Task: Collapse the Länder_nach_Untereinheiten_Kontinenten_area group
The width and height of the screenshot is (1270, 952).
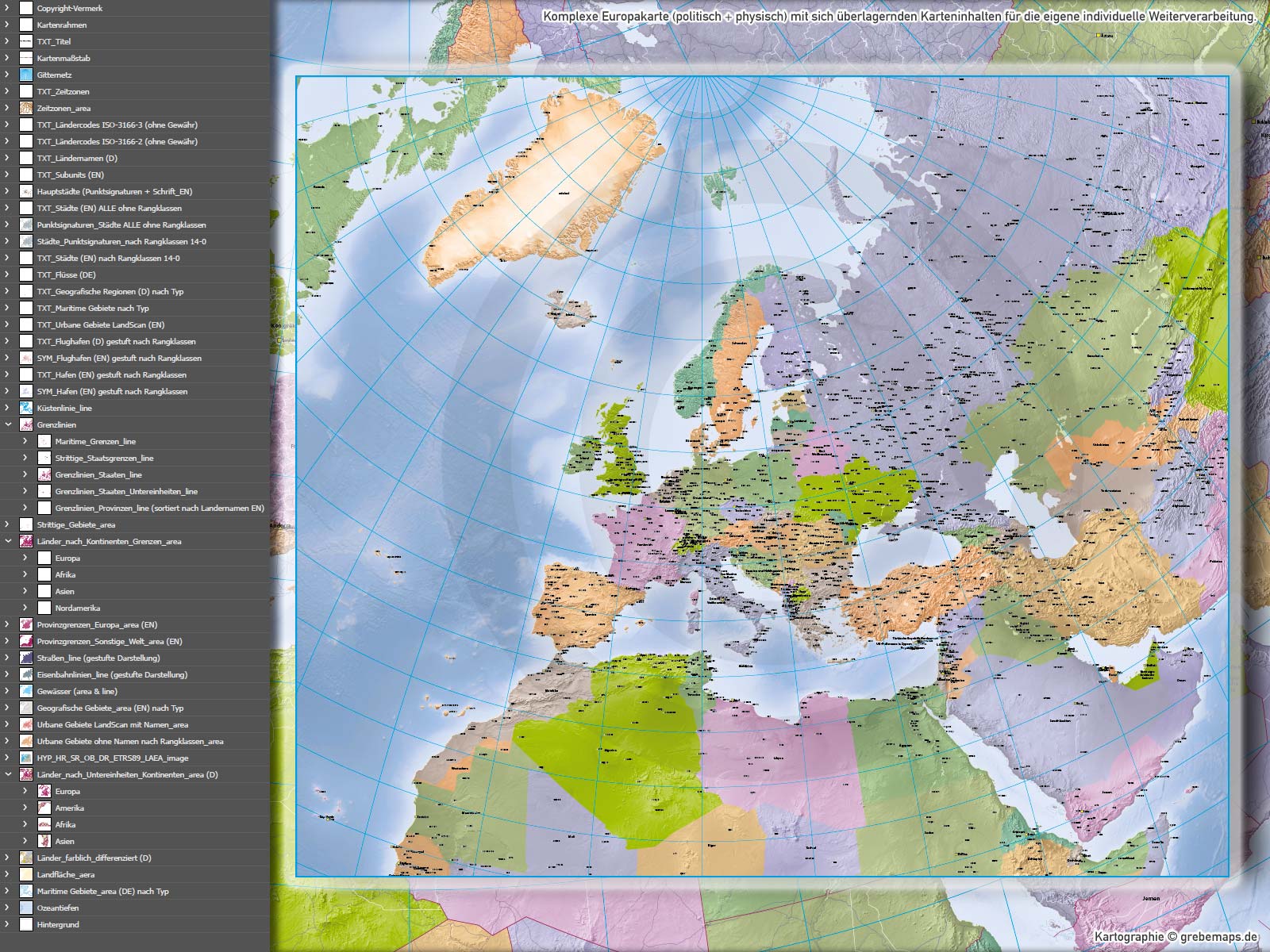Action: coord(7,774)
